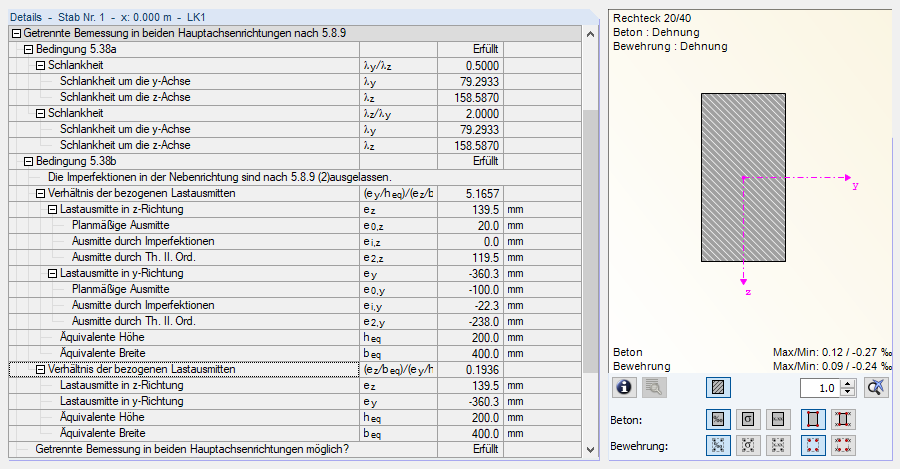Screen dimensions: 900x469
Task: Toggle the hatched cross-section display button
Action: click(718, 387)
